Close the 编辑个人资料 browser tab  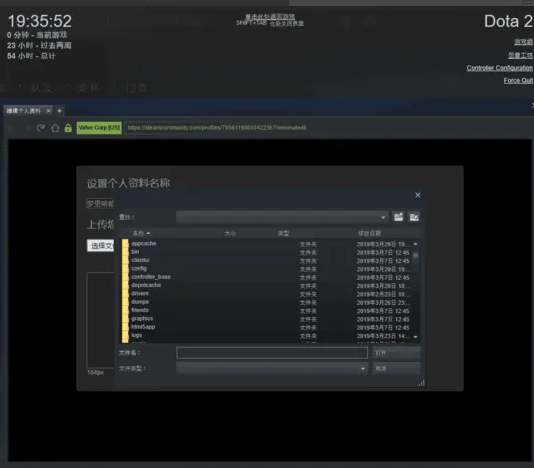pos(48,111)
